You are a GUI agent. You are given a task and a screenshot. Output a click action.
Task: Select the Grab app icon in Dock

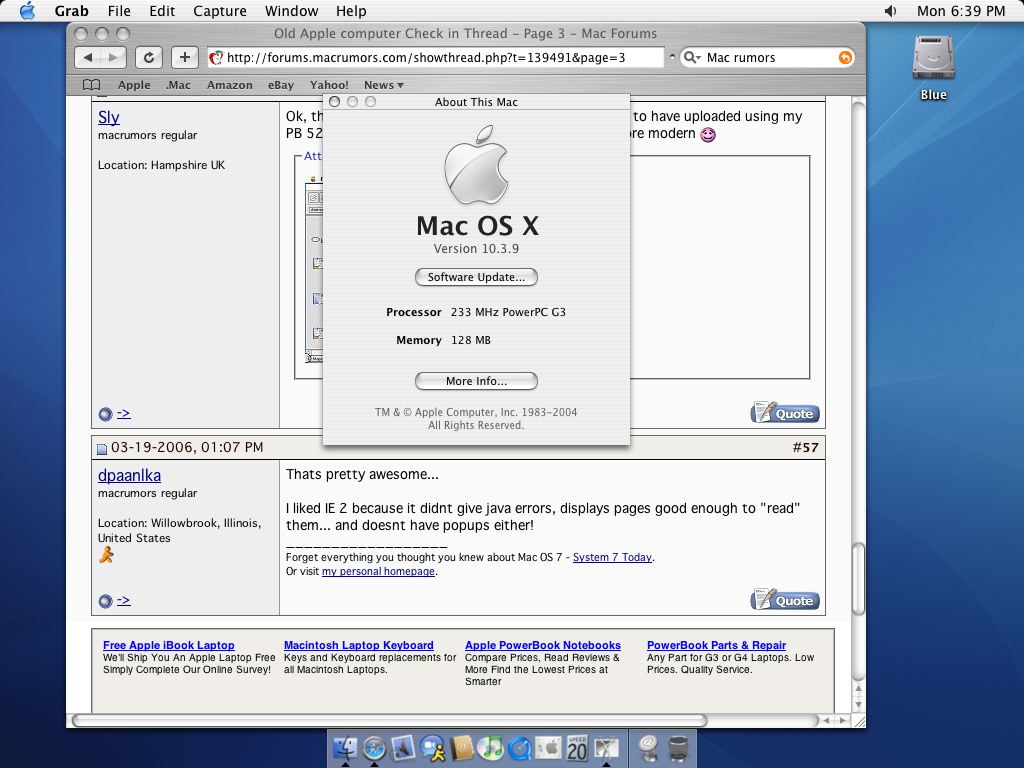(607, 747)
